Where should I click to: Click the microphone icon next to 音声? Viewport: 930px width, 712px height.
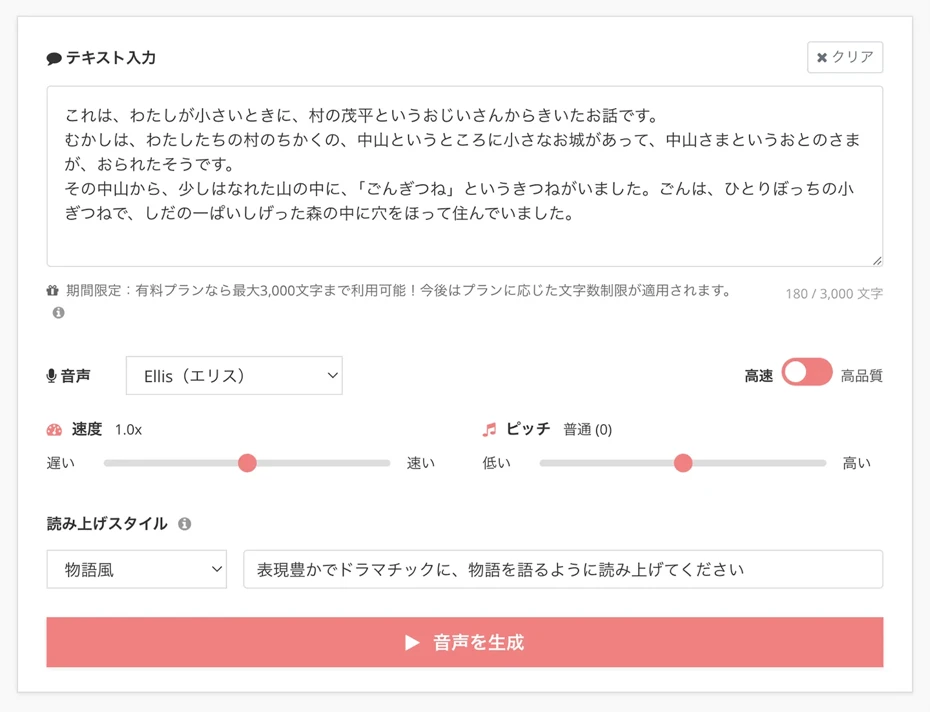(x=50, y=375)
